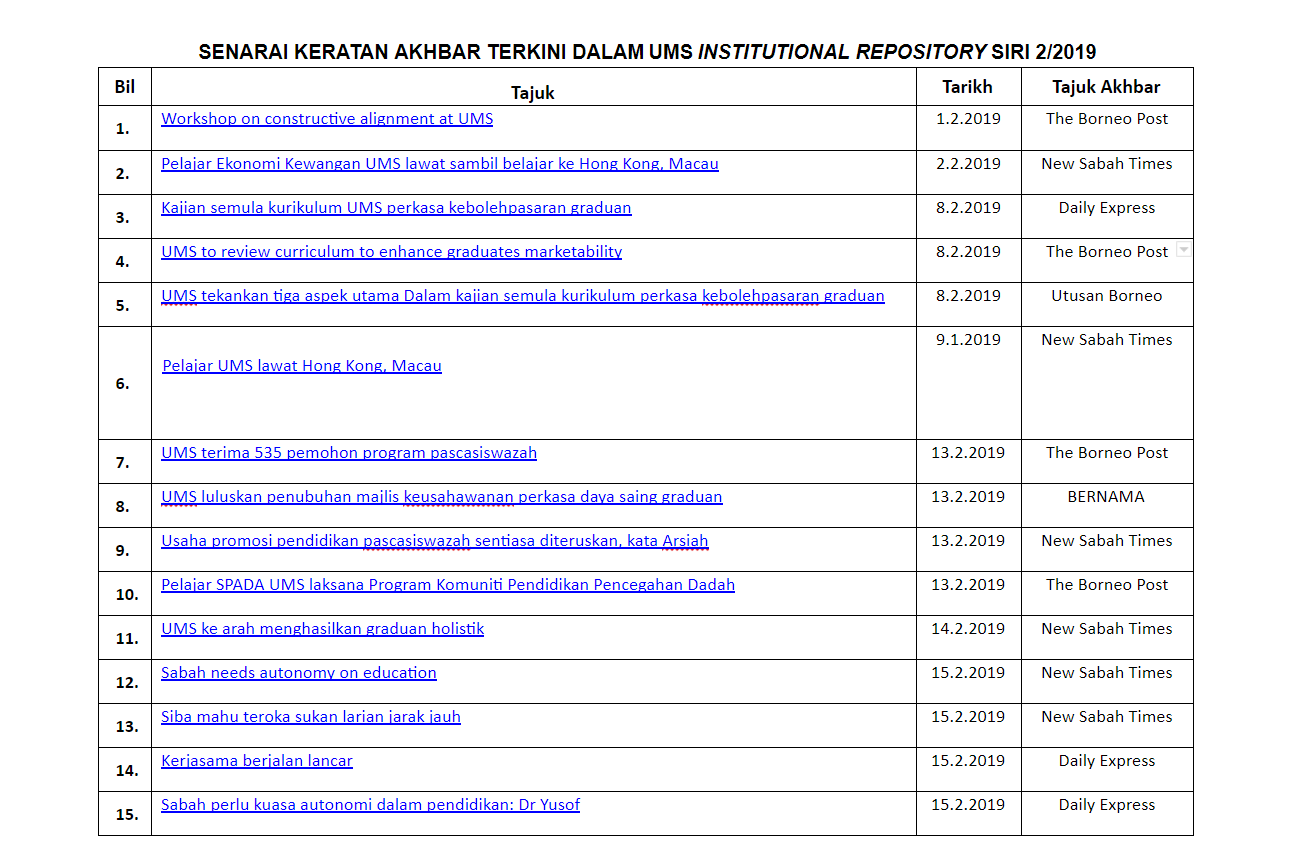Viewport: 1294px width, 852px height.
Task: Open link UMS luluskan penubuhan majlis keusahawanan
Action: coord(442,497)
